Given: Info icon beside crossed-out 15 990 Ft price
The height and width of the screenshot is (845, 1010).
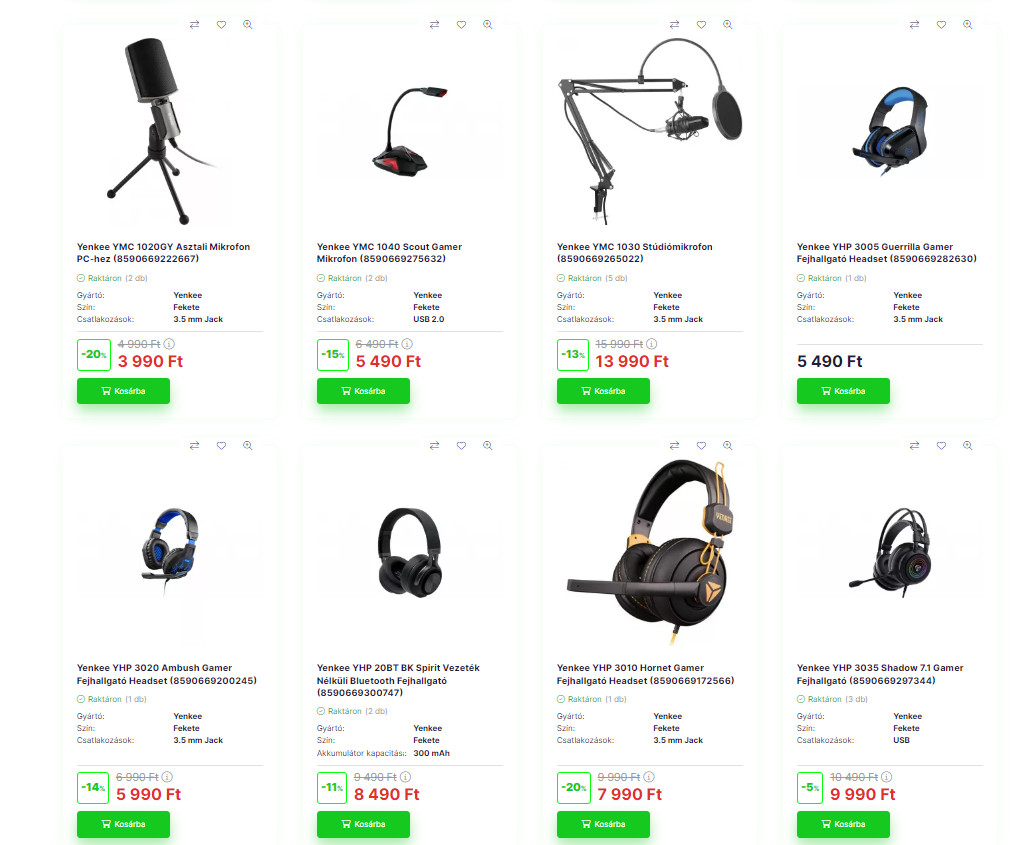Looking at the screenshot, I should 652,344.
